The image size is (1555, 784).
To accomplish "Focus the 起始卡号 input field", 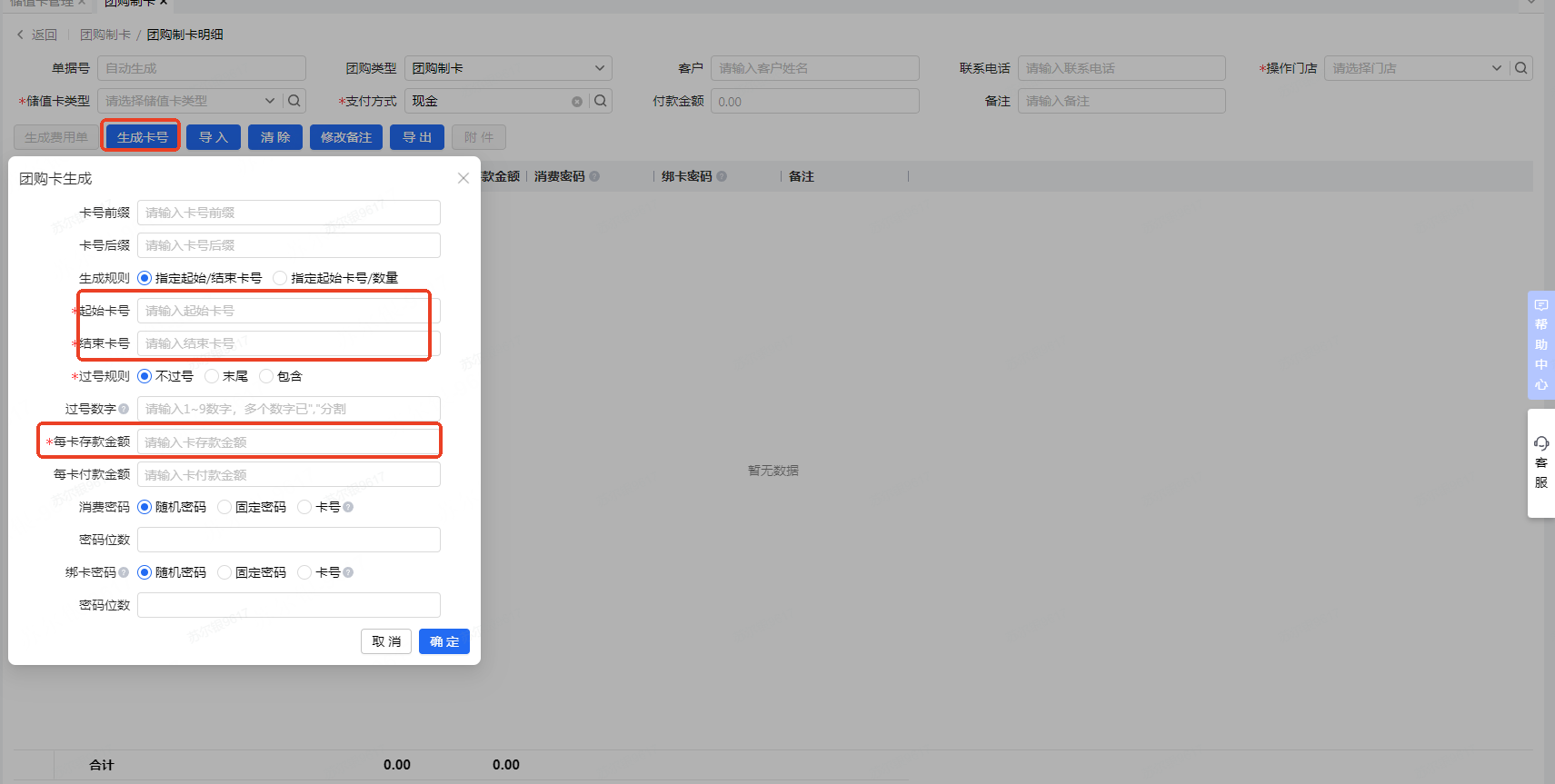I will pos(289,311).
